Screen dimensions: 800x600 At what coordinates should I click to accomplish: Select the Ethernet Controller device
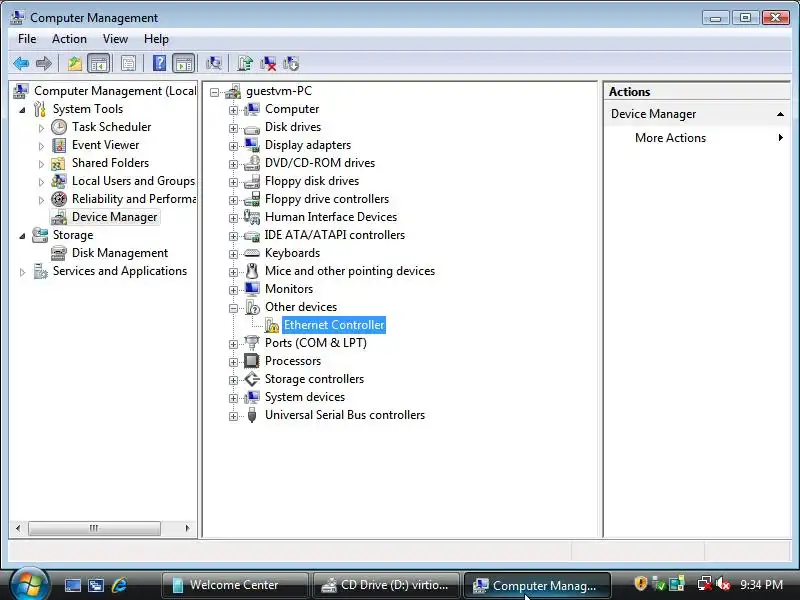point(334,325)
